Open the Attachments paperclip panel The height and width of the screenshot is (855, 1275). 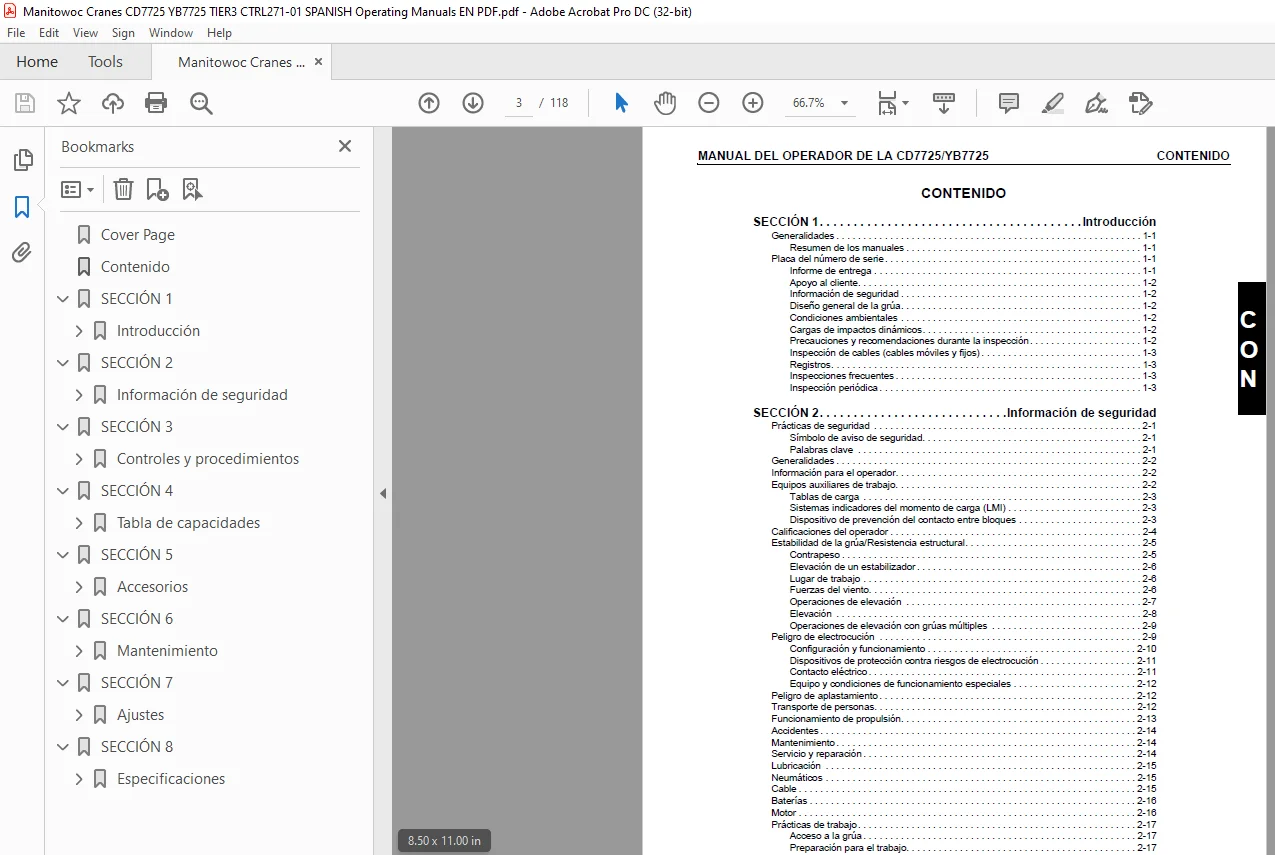pos(22,253)
